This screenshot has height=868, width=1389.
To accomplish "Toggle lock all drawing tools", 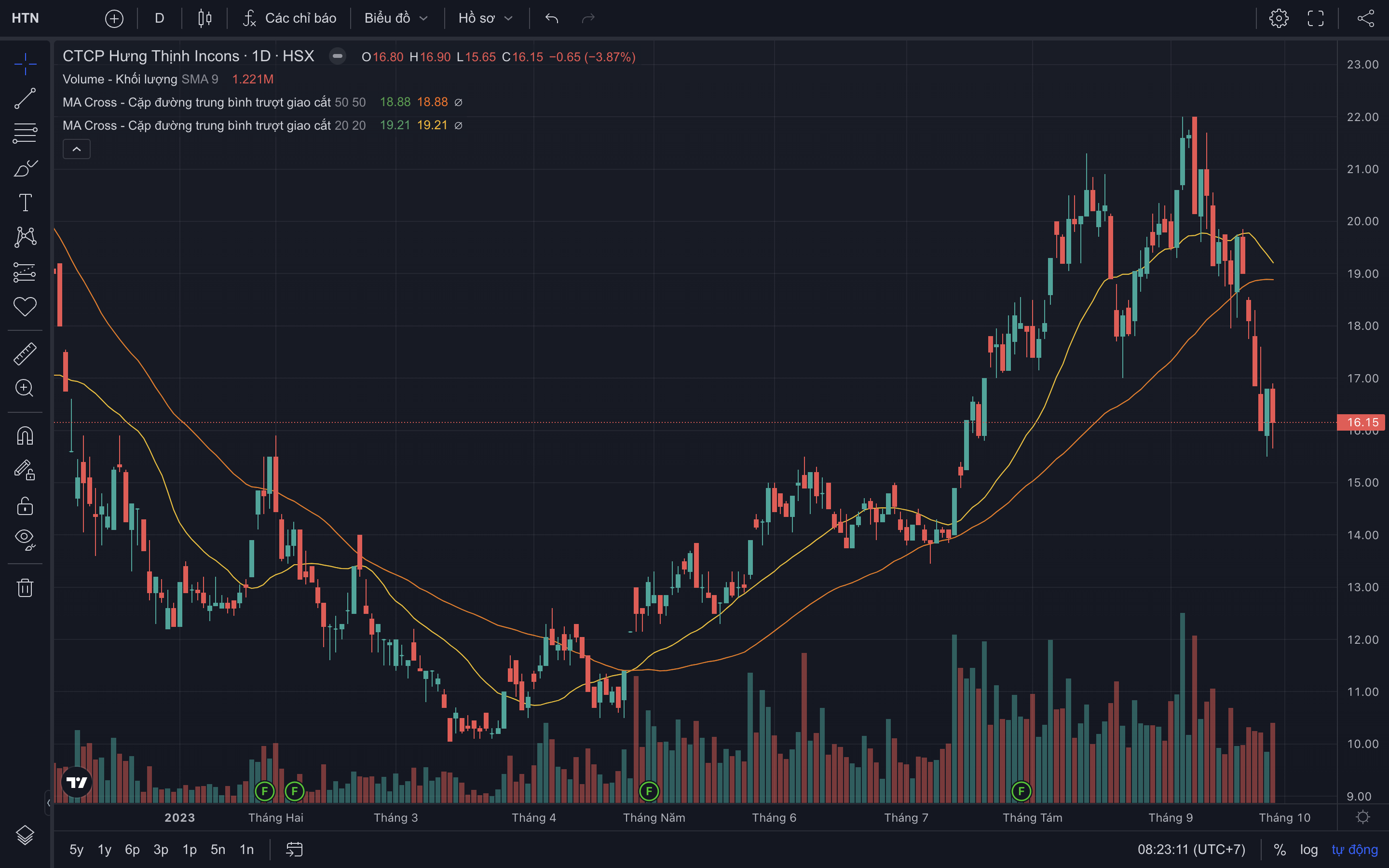I will click(25, 506).
